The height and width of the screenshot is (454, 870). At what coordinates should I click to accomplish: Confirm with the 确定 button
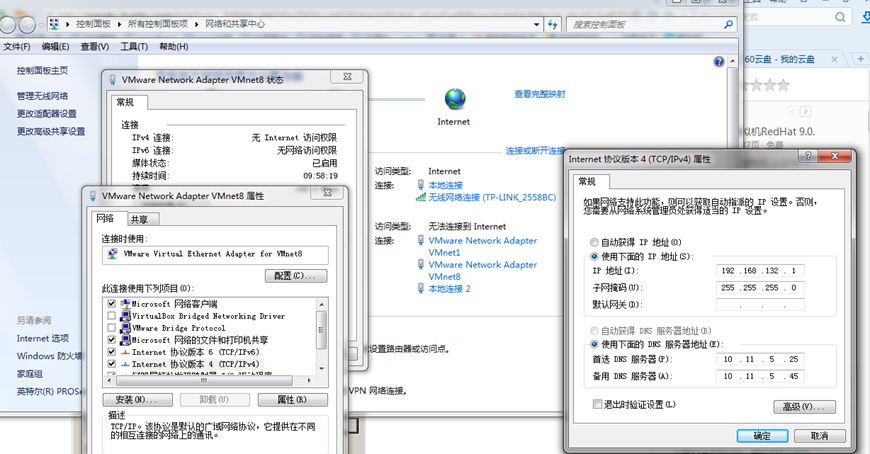[762, 436]
